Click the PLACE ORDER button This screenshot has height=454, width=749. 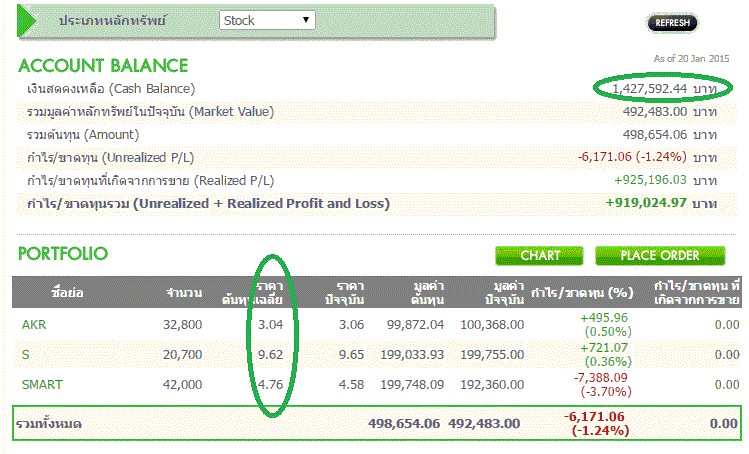(x=660, y=256)
